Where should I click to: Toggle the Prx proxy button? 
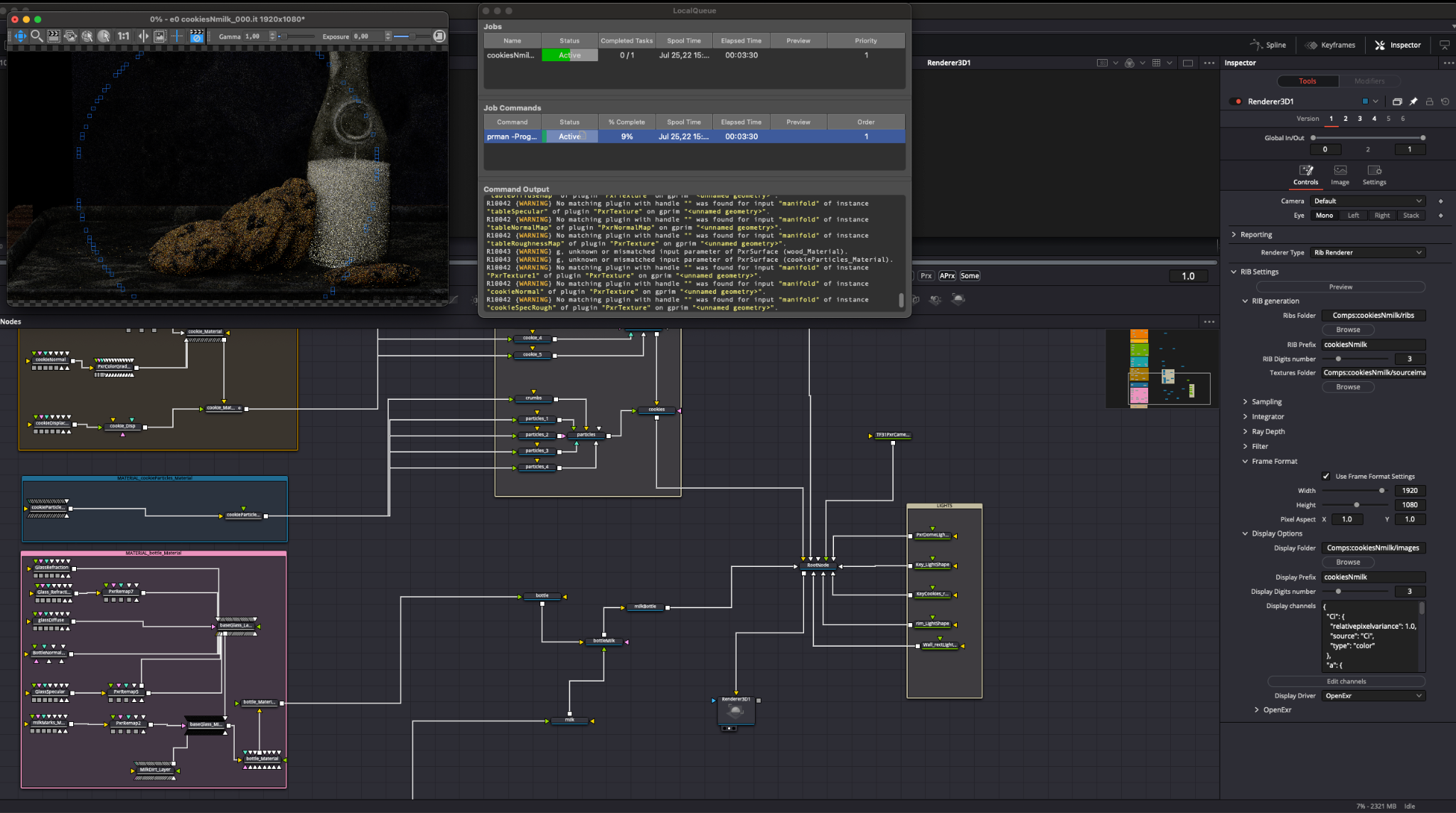(x=926, y=276)
